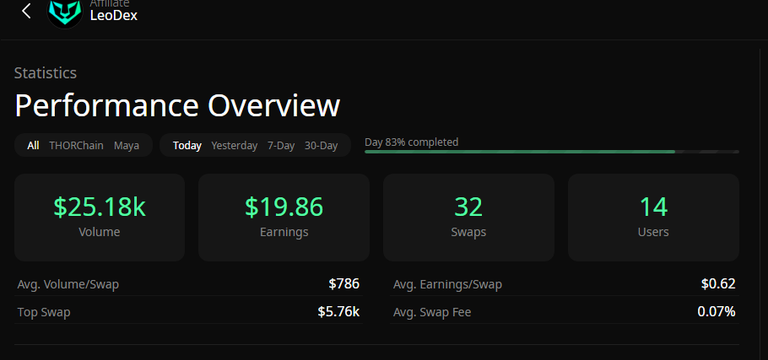Select the All networks filter
The width and height of the screenshot is (768, 360).
33,145
